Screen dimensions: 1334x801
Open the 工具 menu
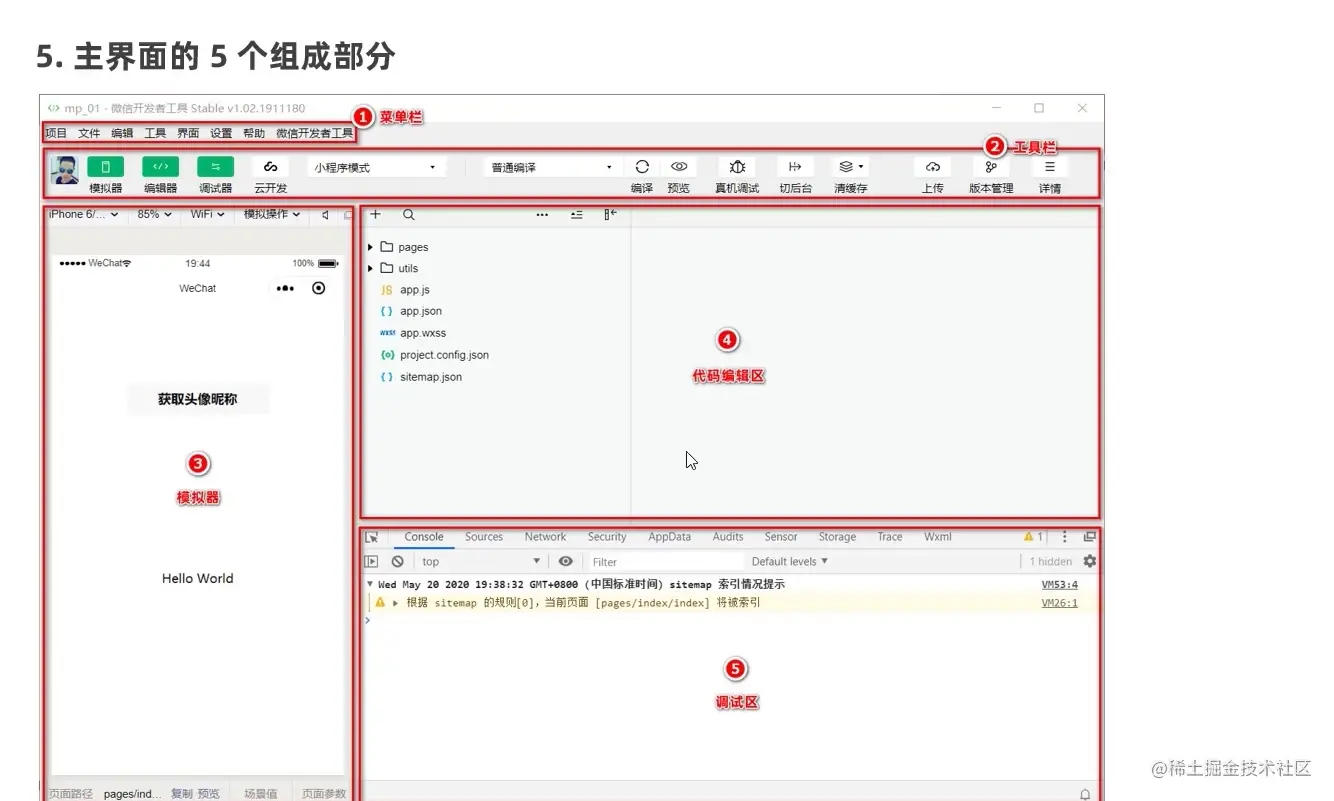click(x=155, y=133)
